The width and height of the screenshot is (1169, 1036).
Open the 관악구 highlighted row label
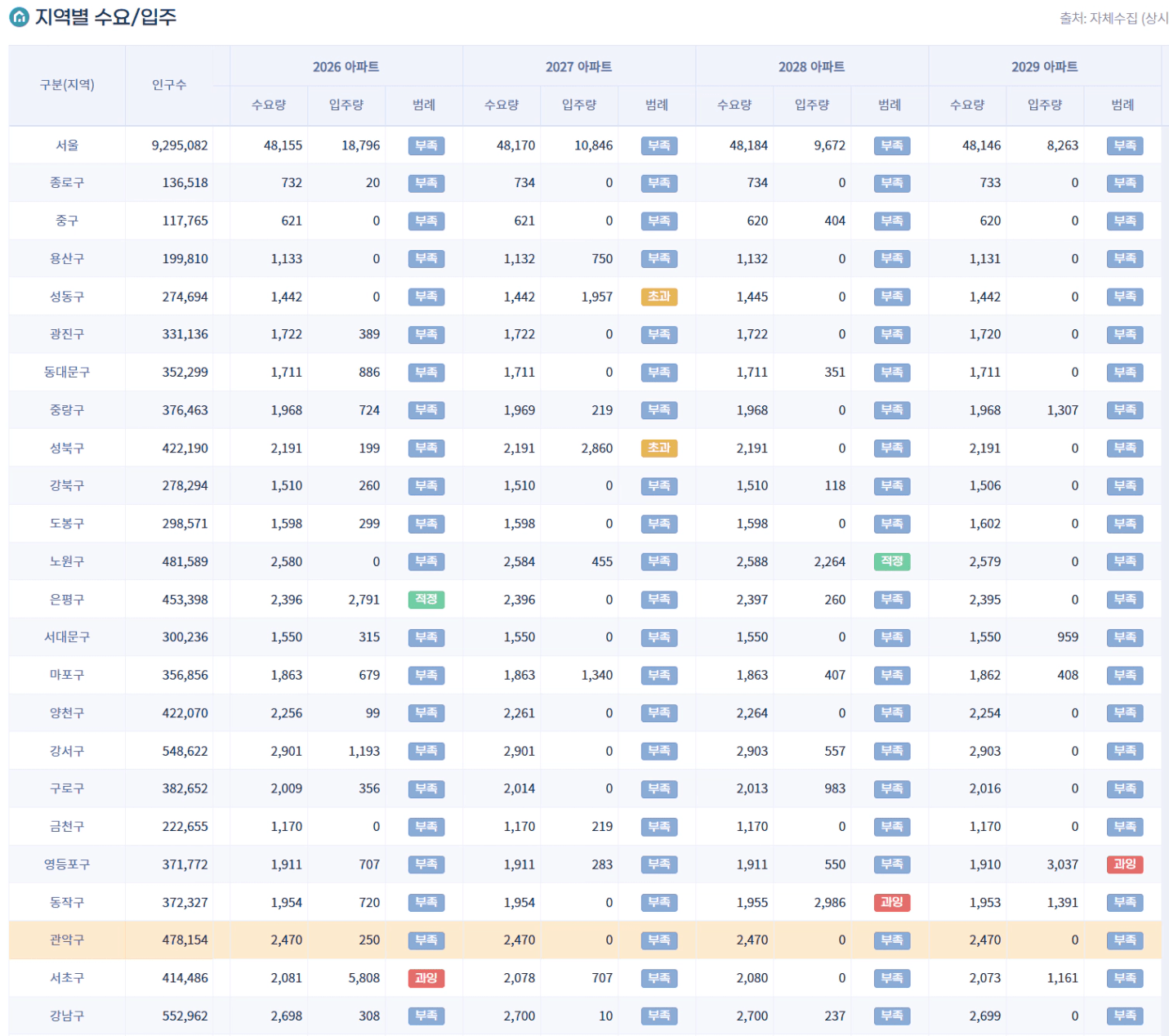pyautogui.click(x=67, y=940)
